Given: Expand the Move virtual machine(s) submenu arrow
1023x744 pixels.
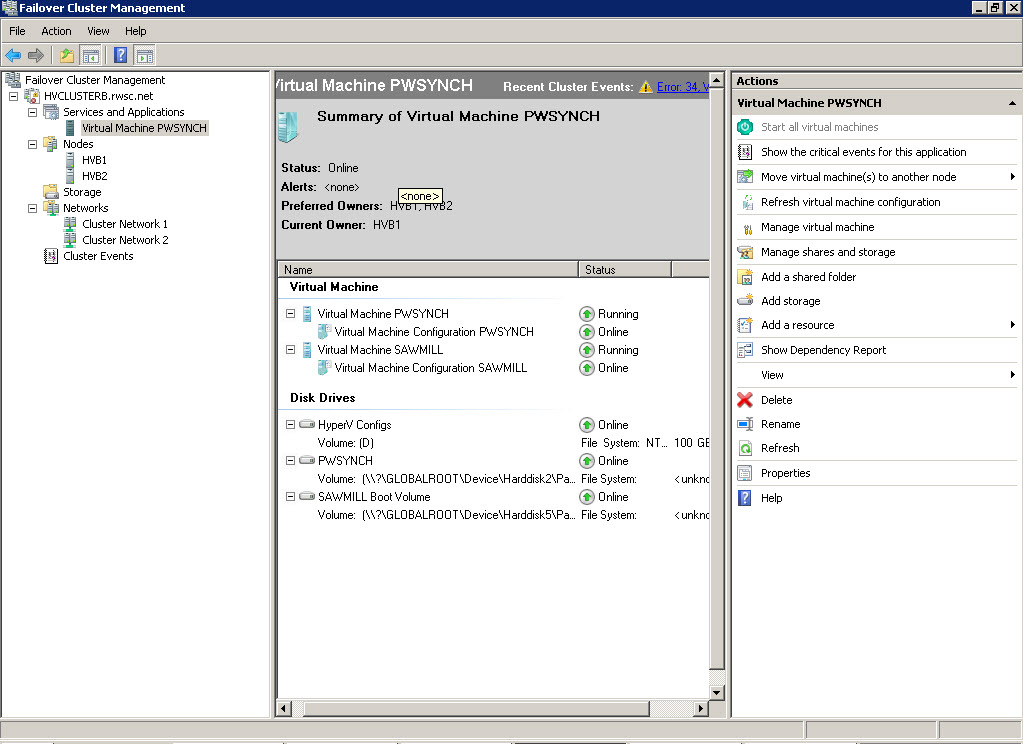Looking at the screenshot, I should coord(1013,177).
